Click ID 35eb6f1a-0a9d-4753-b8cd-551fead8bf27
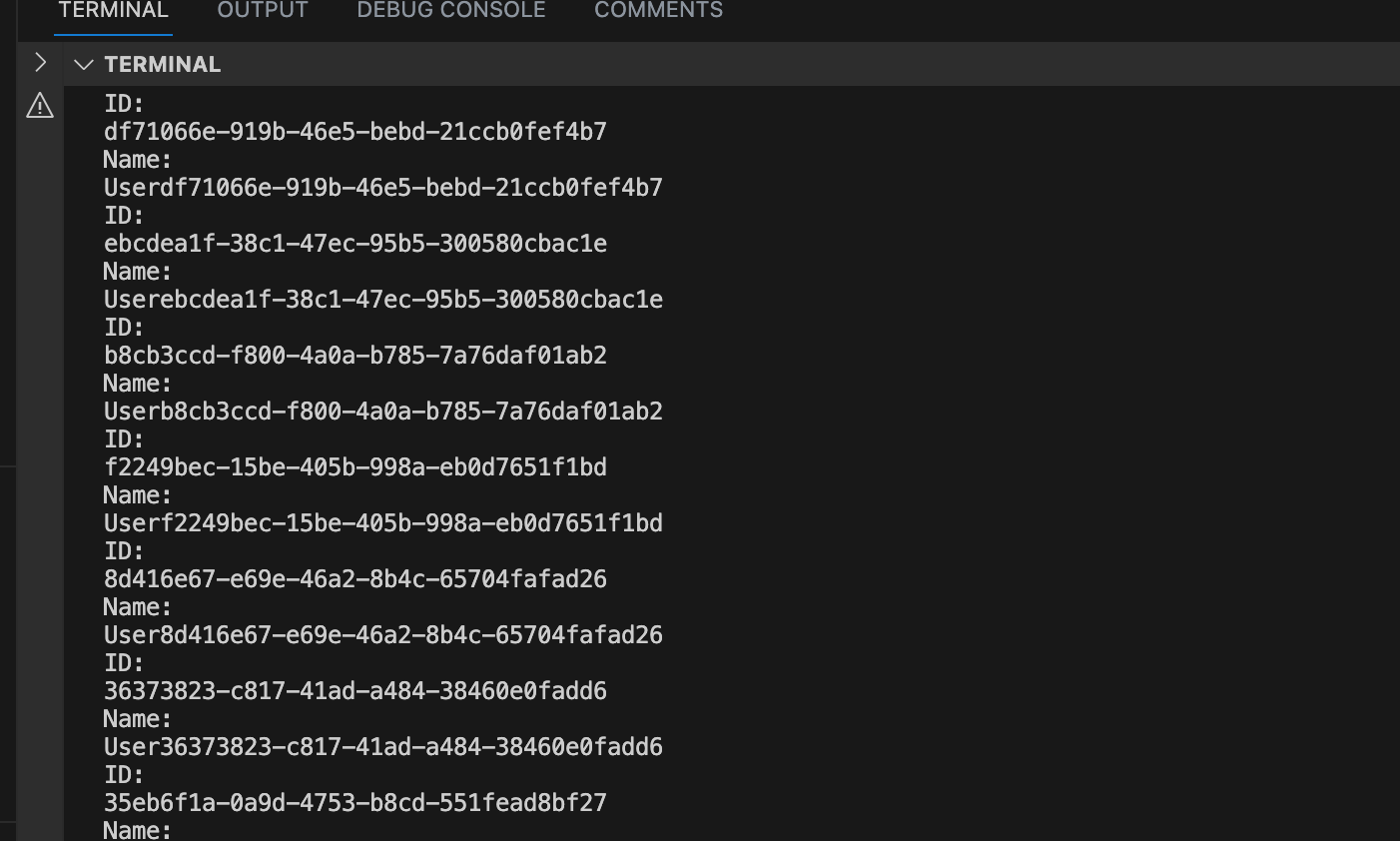1400x841 pixels. coord(355,802)
